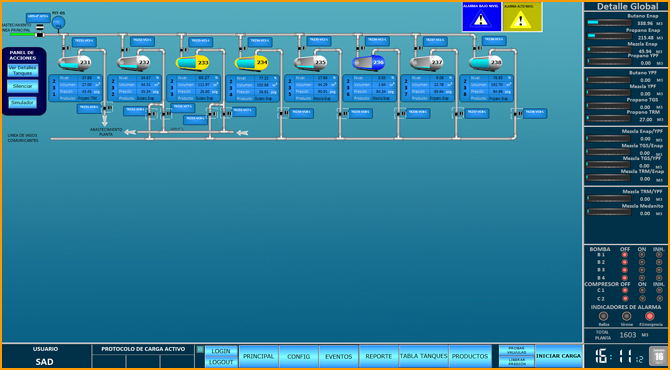Select the blue tank 236 icon

point(368,62)
